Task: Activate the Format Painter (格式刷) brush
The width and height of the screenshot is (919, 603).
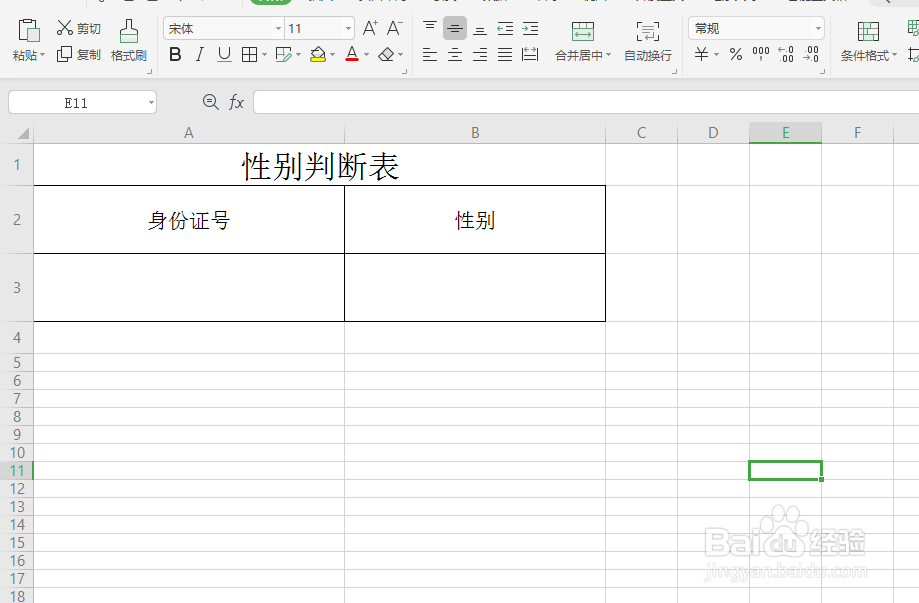Action: pyautogui.click(x=129, y=40)
